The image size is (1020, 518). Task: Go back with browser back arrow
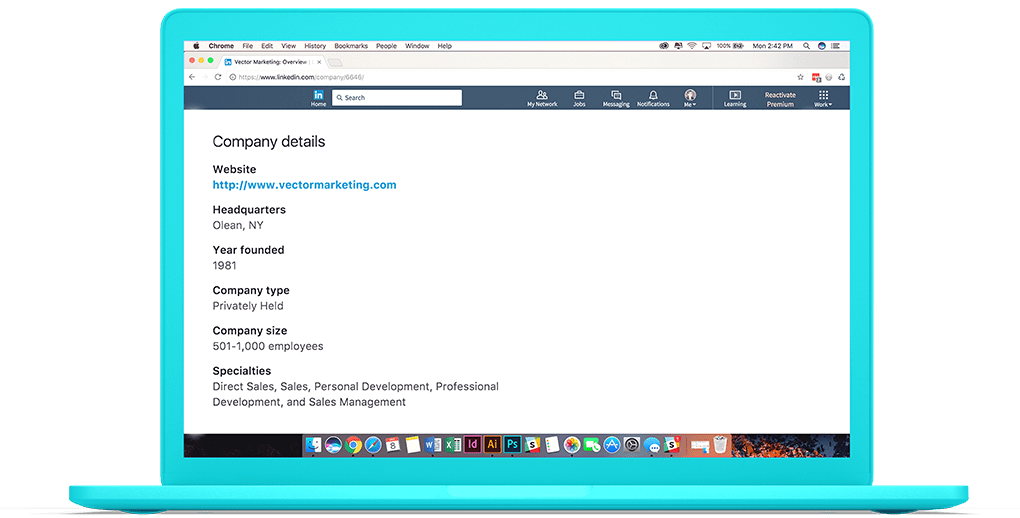[x=192, y=77]
